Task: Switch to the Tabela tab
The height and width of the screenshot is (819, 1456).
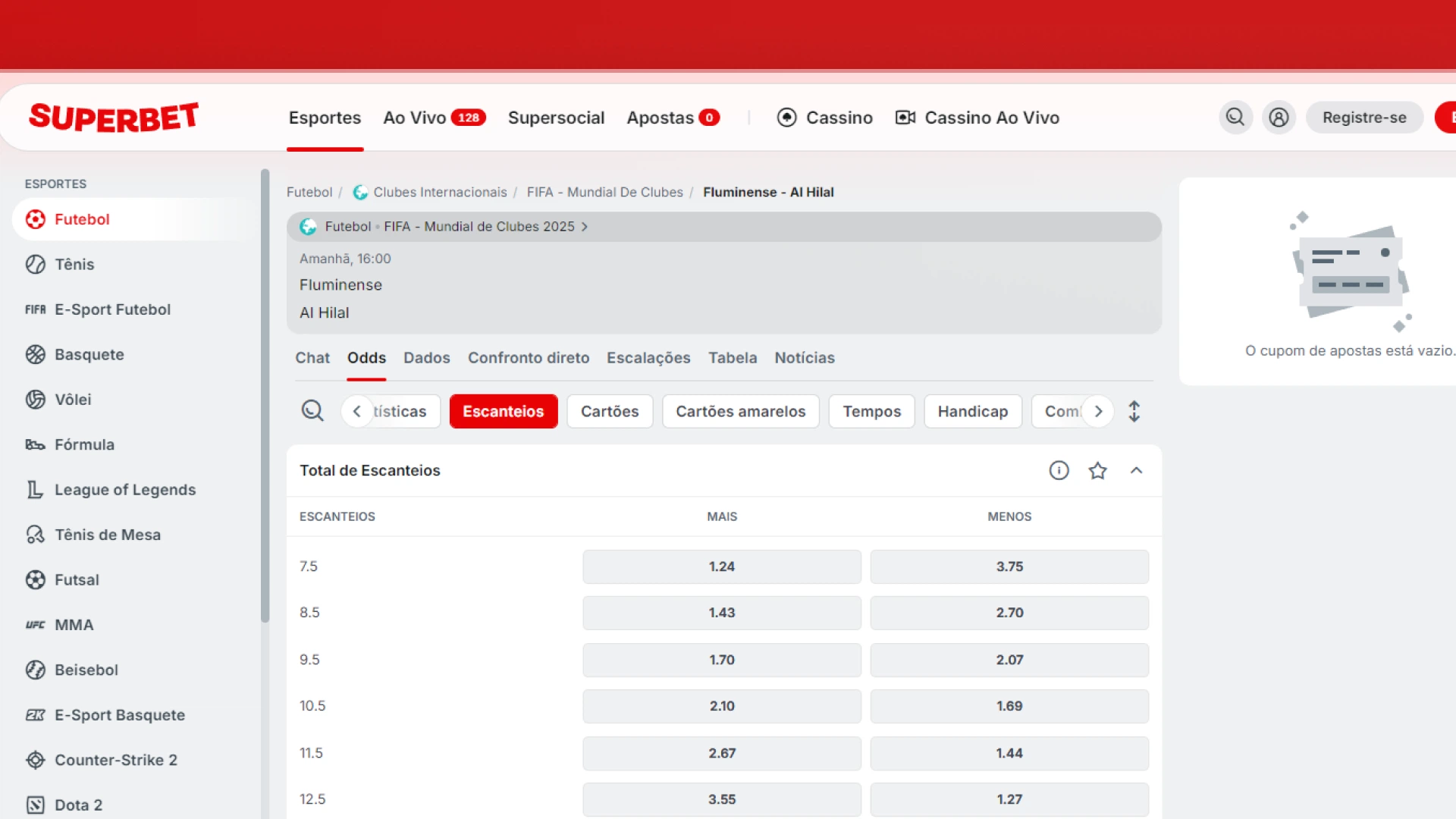Action: tap(733, 358)
